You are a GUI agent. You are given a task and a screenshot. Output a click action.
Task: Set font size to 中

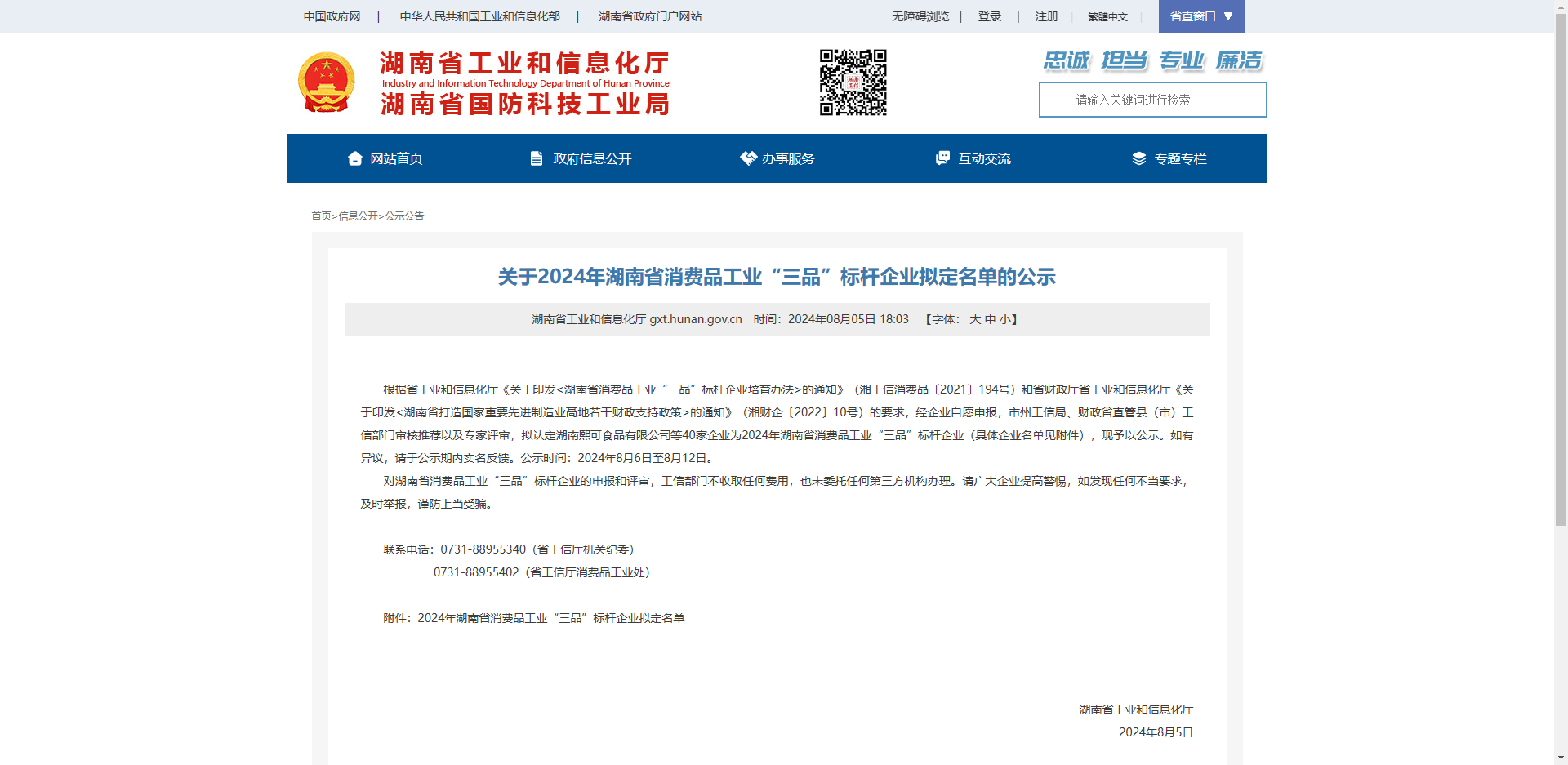pos(990,319)
